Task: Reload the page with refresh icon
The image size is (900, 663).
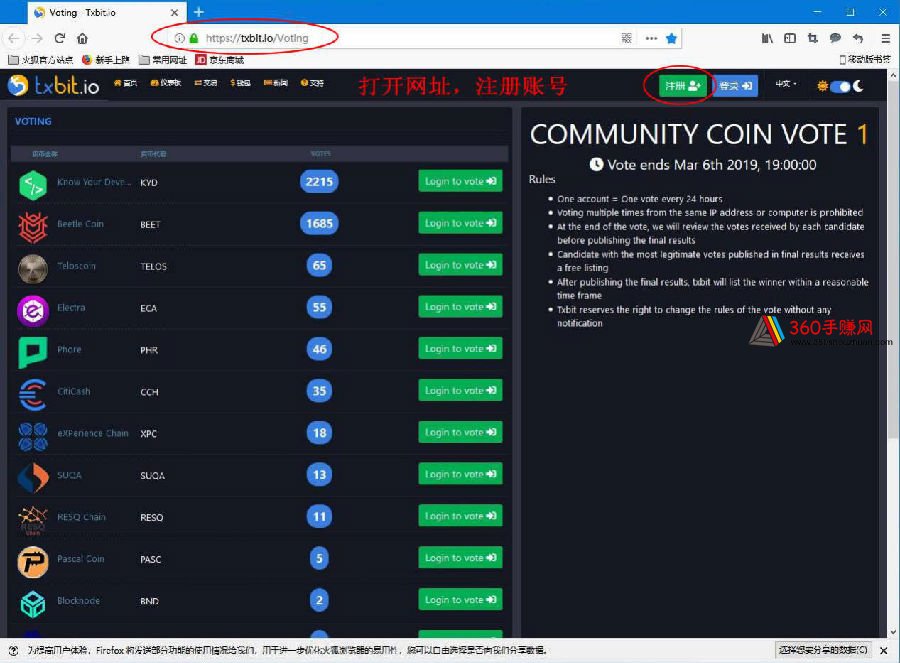Action: click(59, 38)
